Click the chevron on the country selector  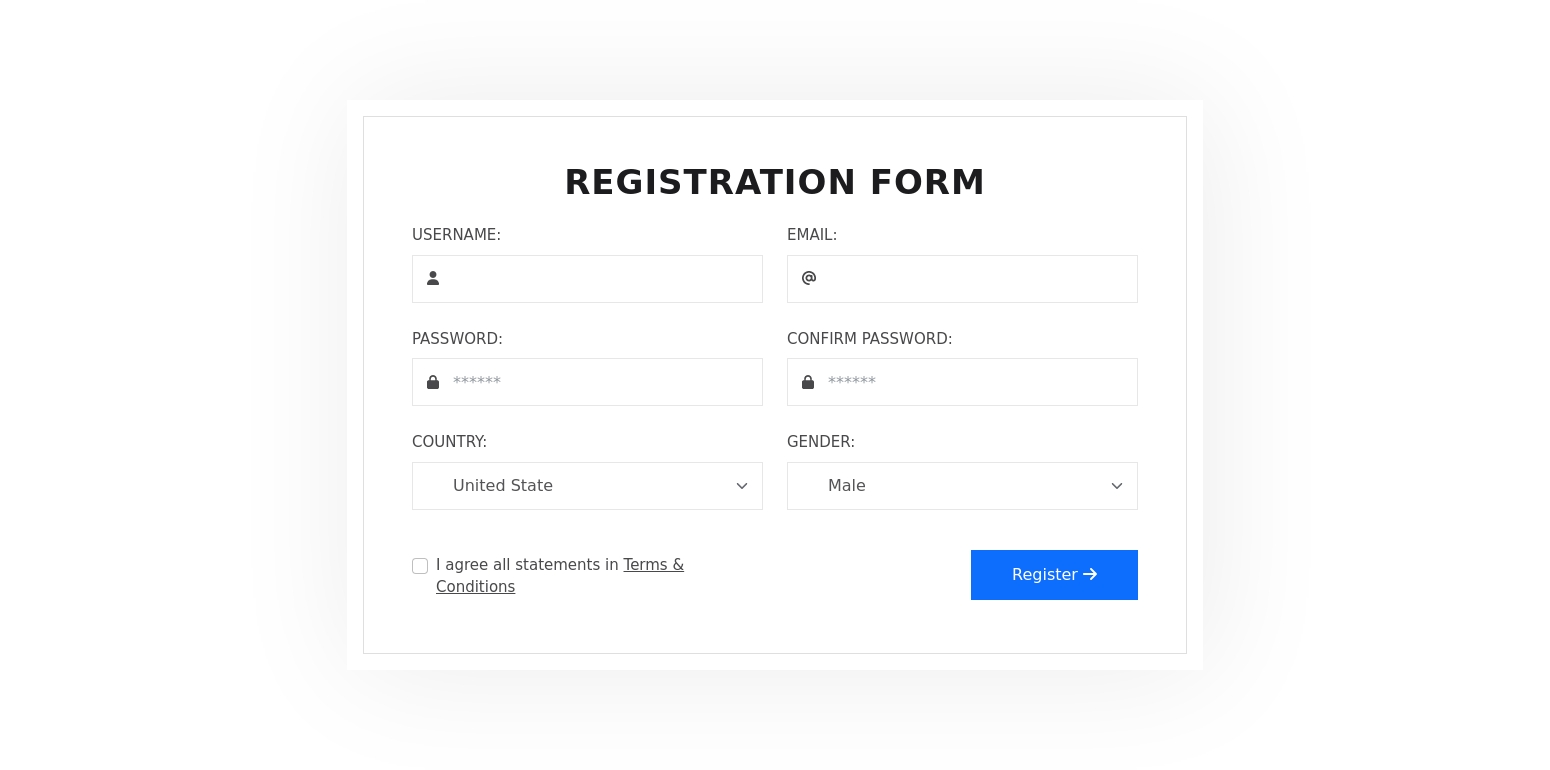click(x=742, y=486)
